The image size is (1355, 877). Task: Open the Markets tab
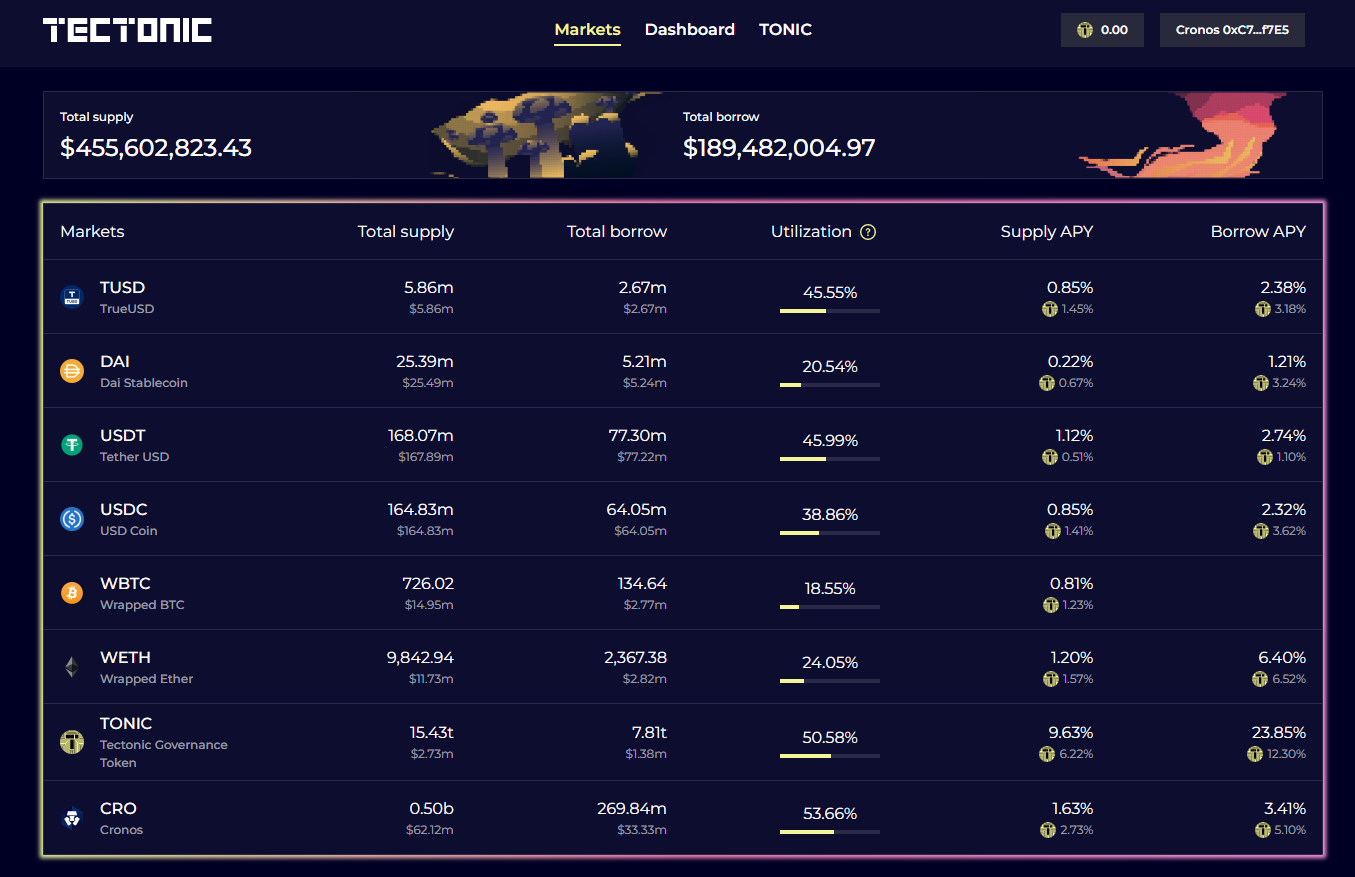click(x=587, y=30)
